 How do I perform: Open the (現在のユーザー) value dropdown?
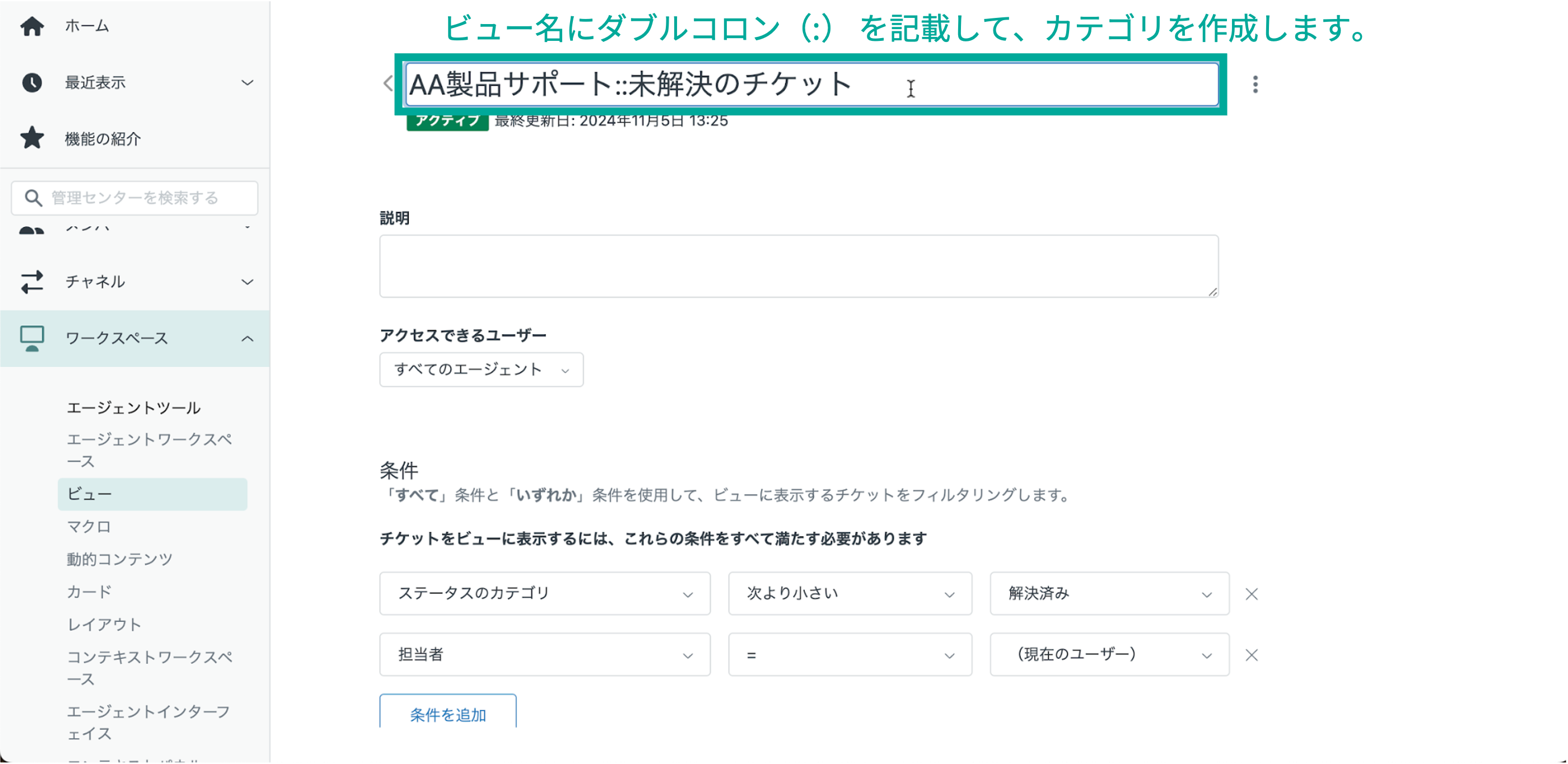point(1108,655)
